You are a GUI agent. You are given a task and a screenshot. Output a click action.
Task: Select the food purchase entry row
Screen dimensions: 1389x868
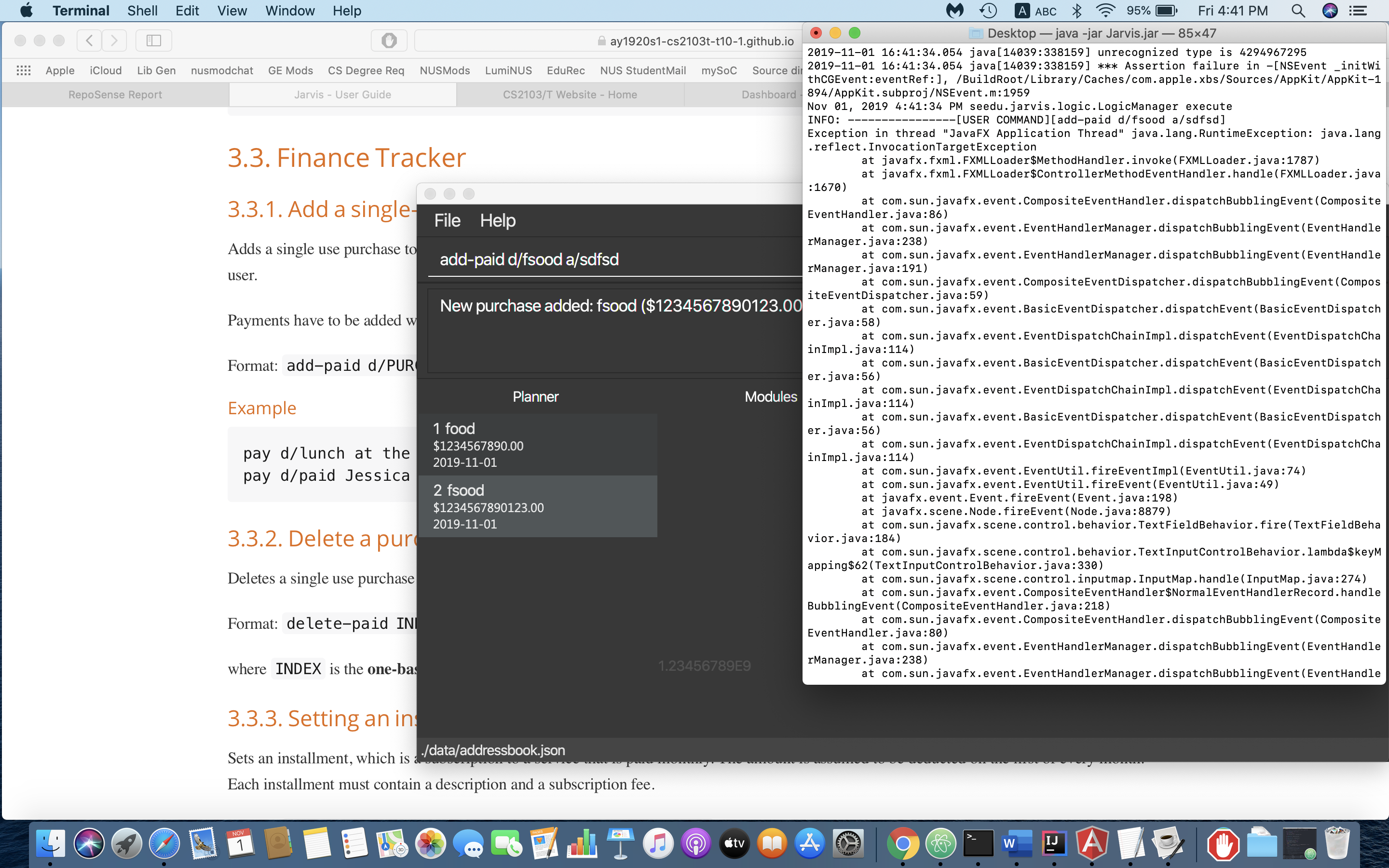(x=537, y=444)
